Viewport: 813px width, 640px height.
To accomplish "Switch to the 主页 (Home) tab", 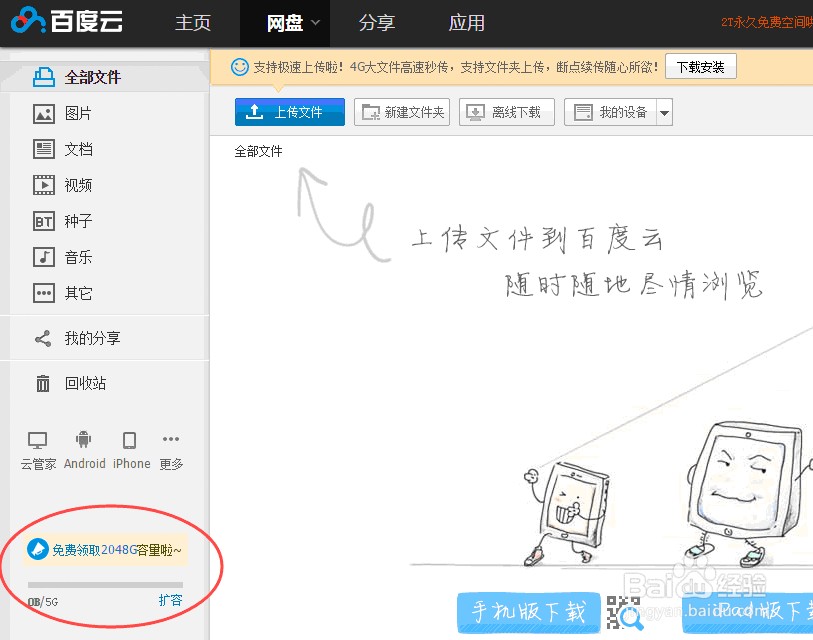I will point(192,23).
